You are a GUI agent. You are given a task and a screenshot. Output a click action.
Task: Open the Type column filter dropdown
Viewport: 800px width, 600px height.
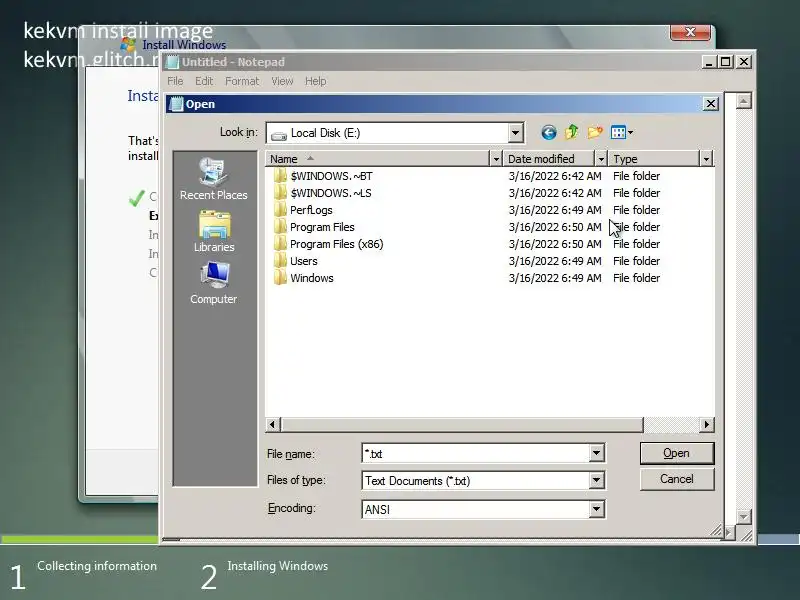[706, 159]
